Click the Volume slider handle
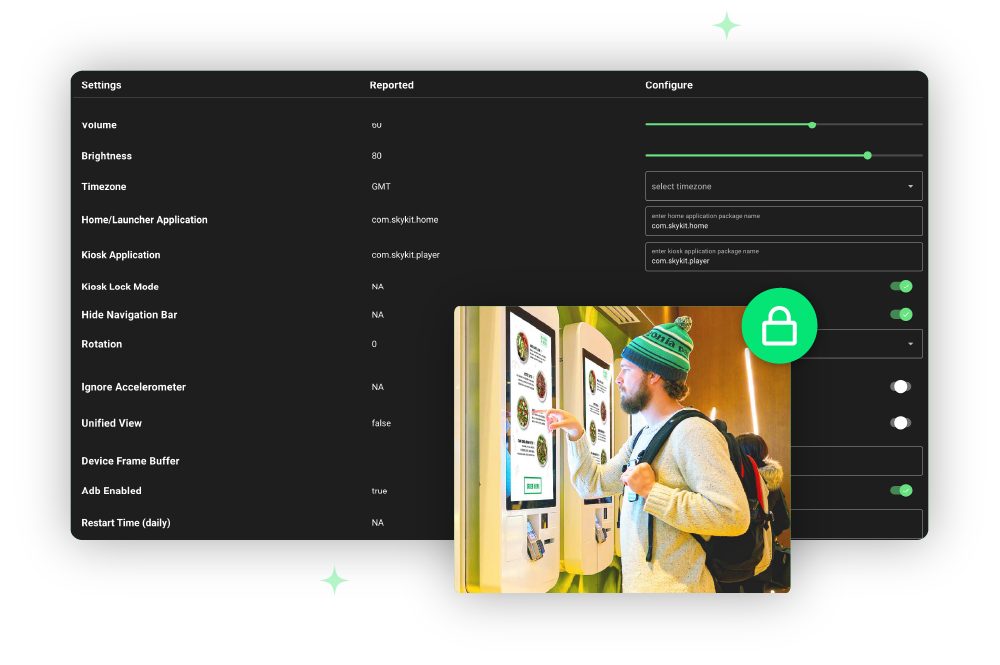The image size is (1000, 665). pos(811,125)
